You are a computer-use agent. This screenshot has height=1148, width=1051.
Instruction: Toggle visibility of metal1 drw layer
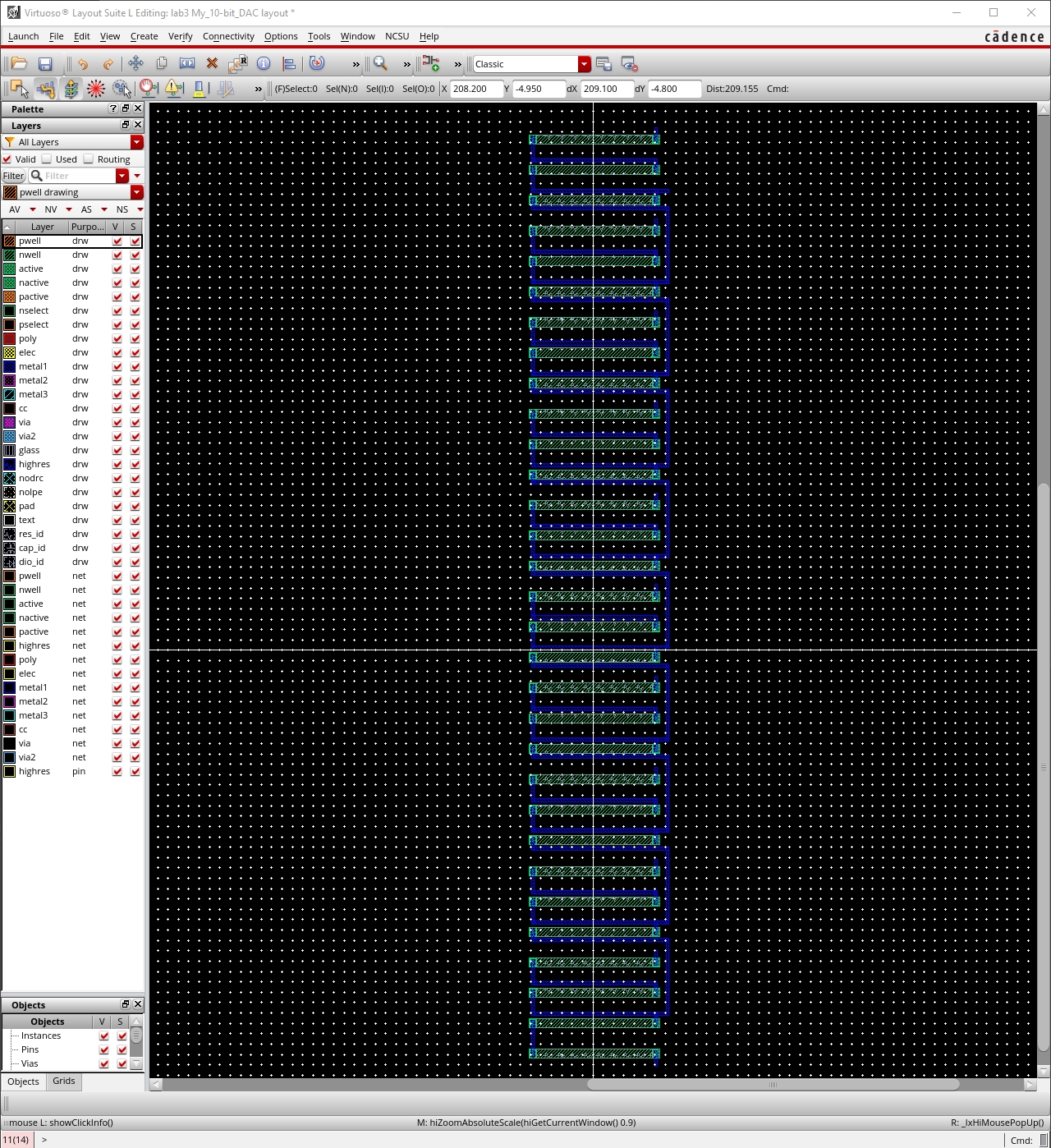pyautogui.click(x=117, y=366)
